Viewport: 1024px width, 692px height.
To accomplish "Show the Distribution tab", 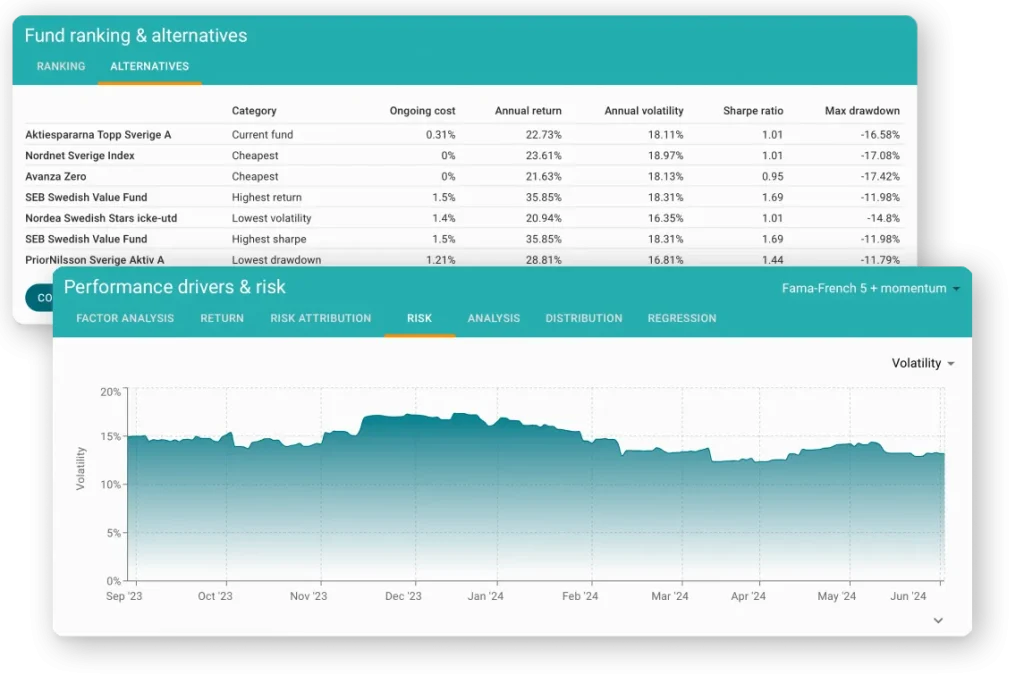I will pyautogui.click(x=583, y=318).
